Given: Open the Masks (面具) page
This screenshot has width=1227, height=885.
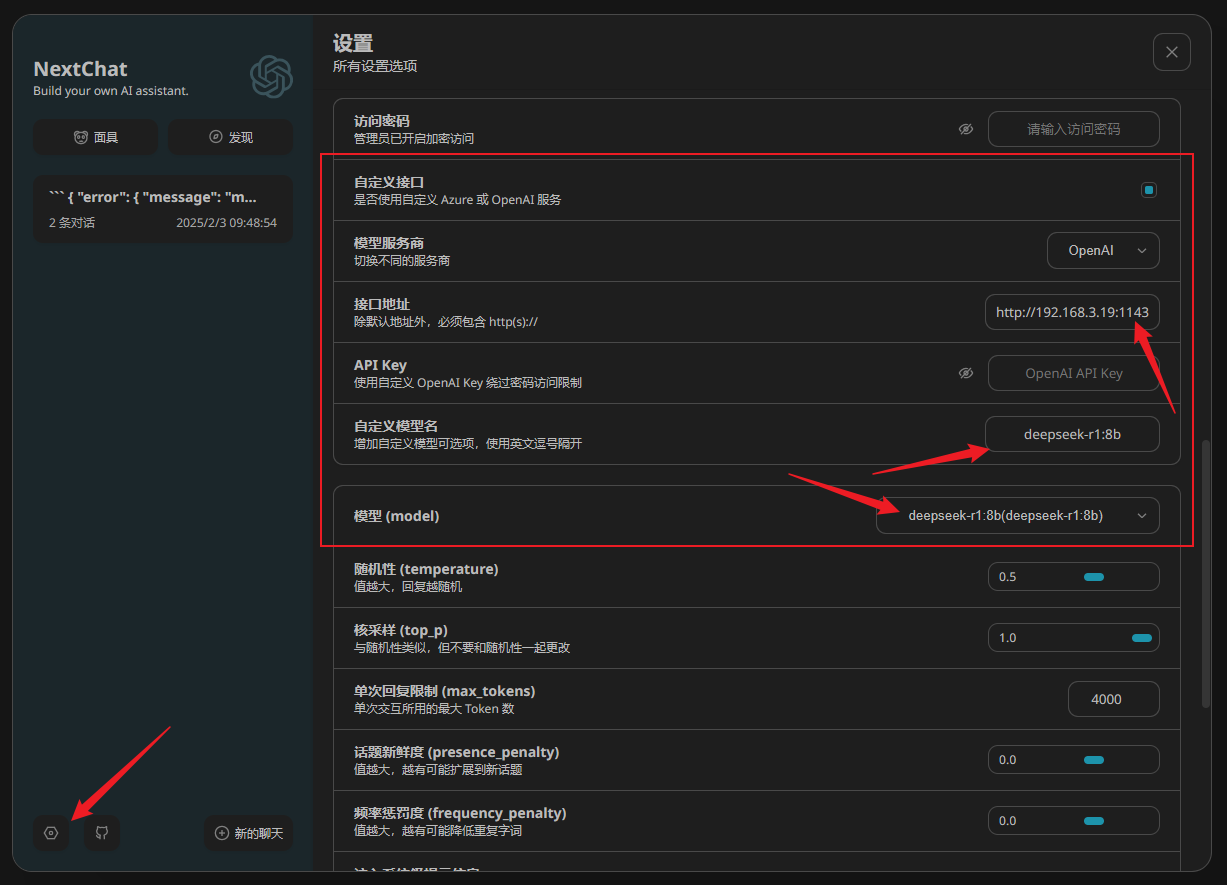Looking at the screenshot, I should (x=95, y=137).
